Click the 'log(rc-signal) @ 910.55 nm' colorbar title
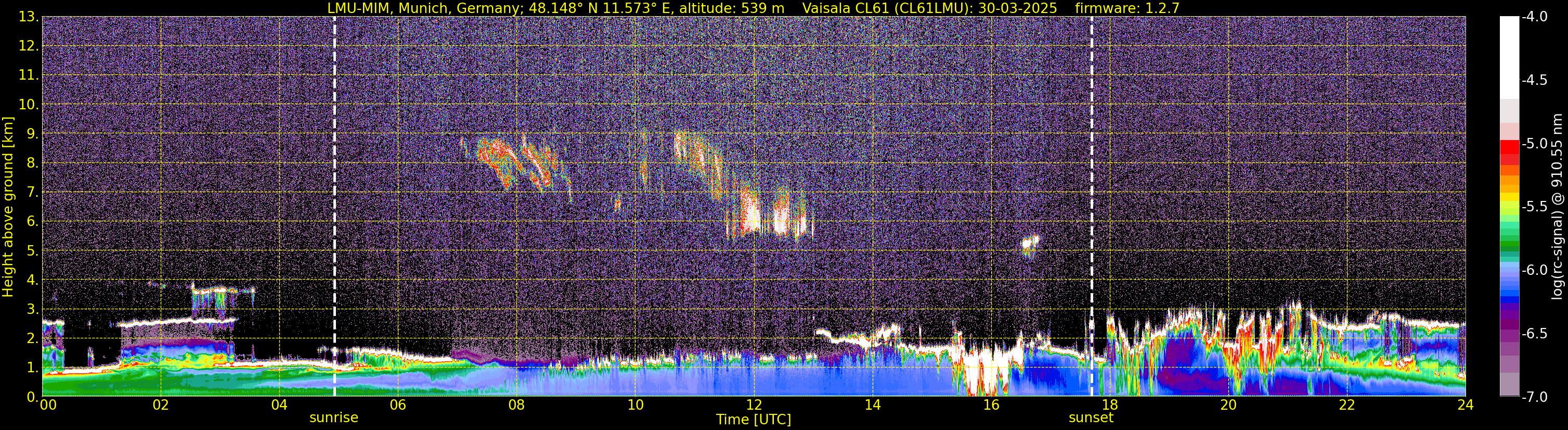 click(1558, 207)
